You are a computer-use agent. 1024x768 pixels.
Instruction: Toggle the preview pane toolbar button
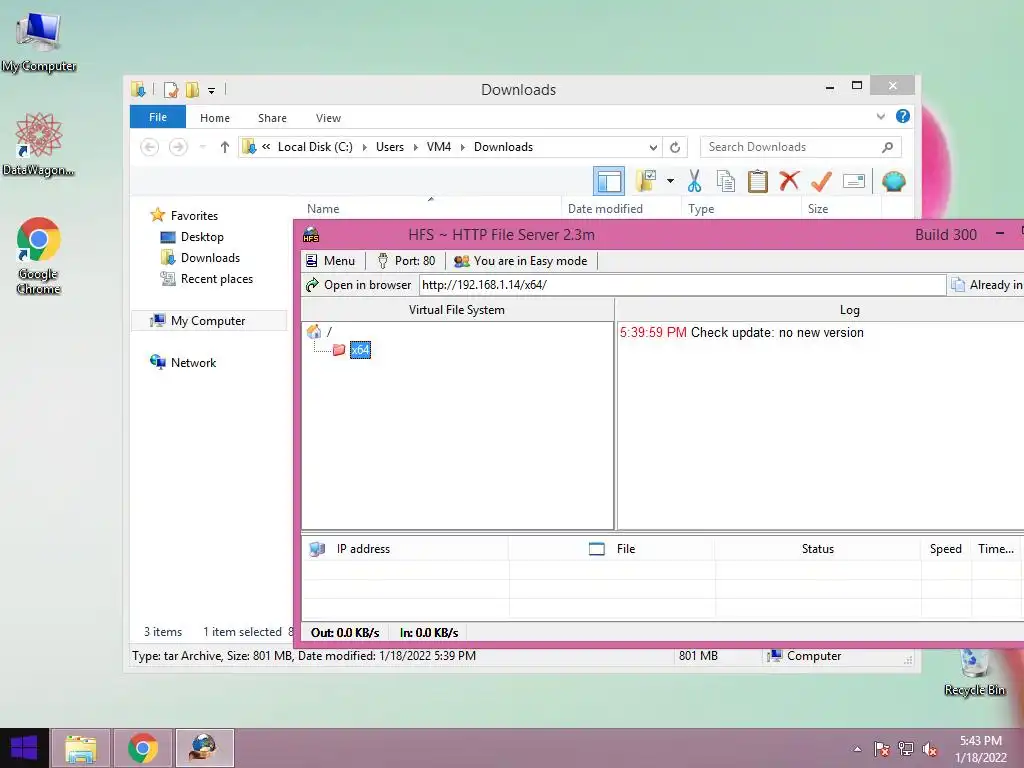[609, 182]
